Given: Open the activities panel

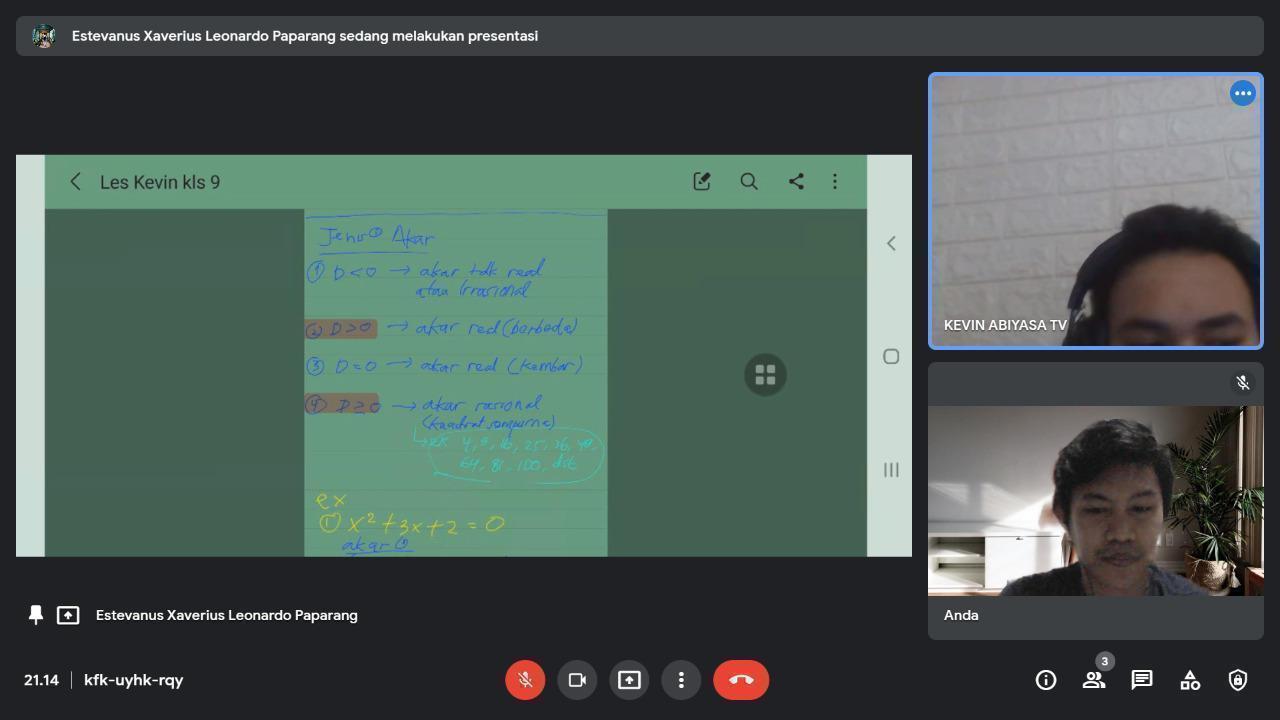Looking at the screenshot, I should pyautogui.click(x=1190, y=680).
